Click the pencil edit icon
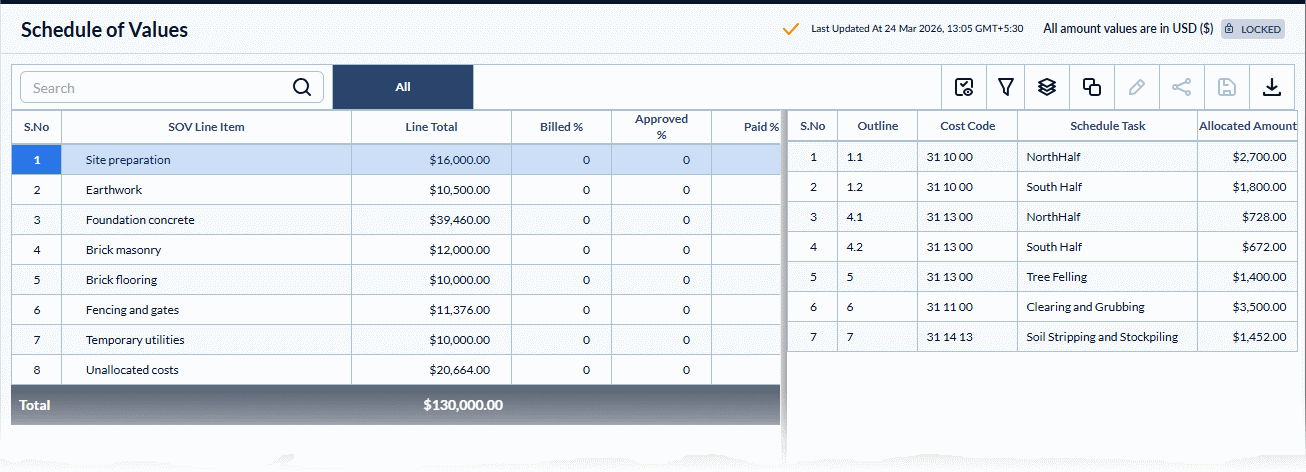This screenshot has width=1306, height=472. pyautogui.click(x=1136, y=87)
